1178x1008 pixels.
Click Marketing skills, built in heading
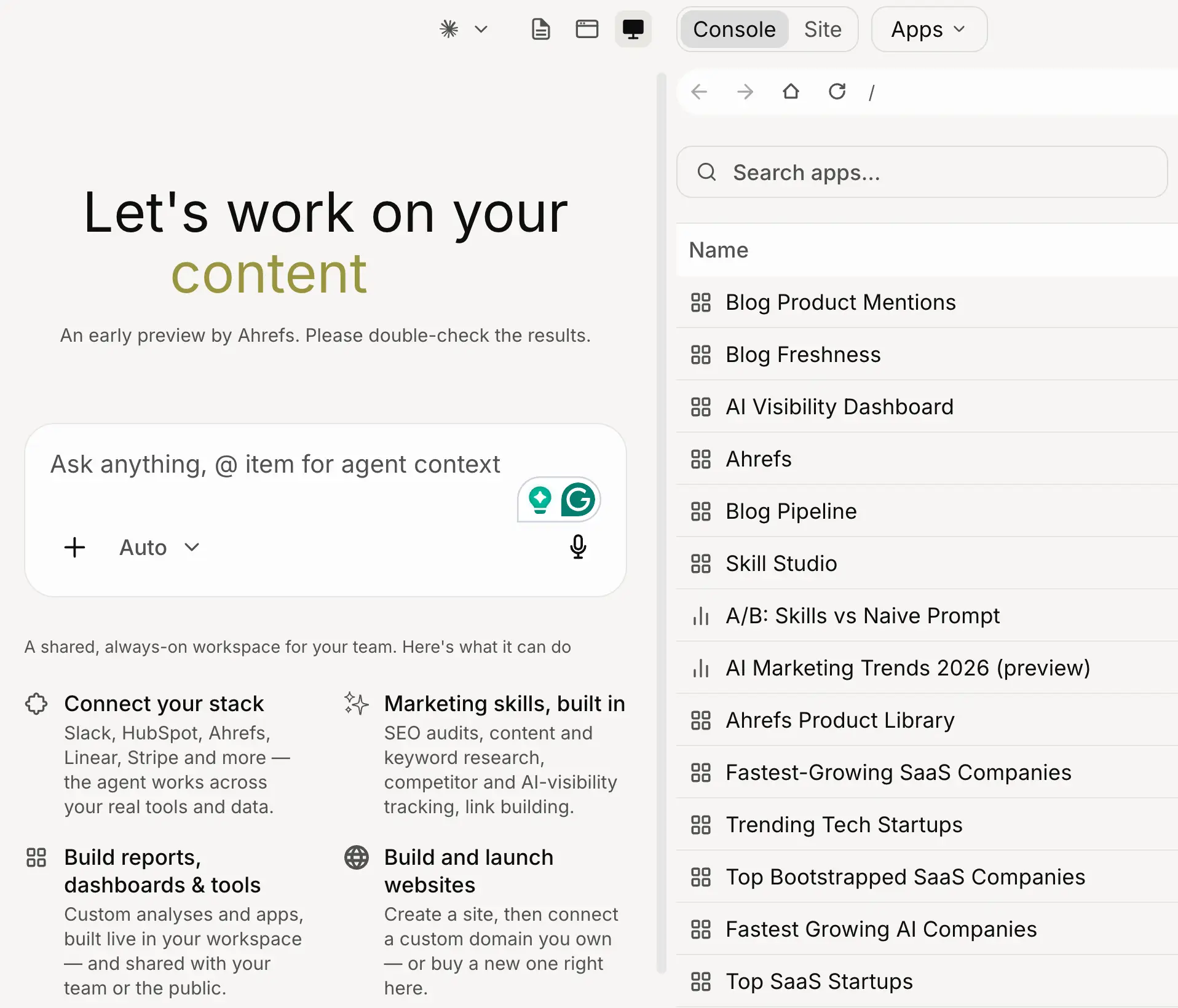coord(504,704)
